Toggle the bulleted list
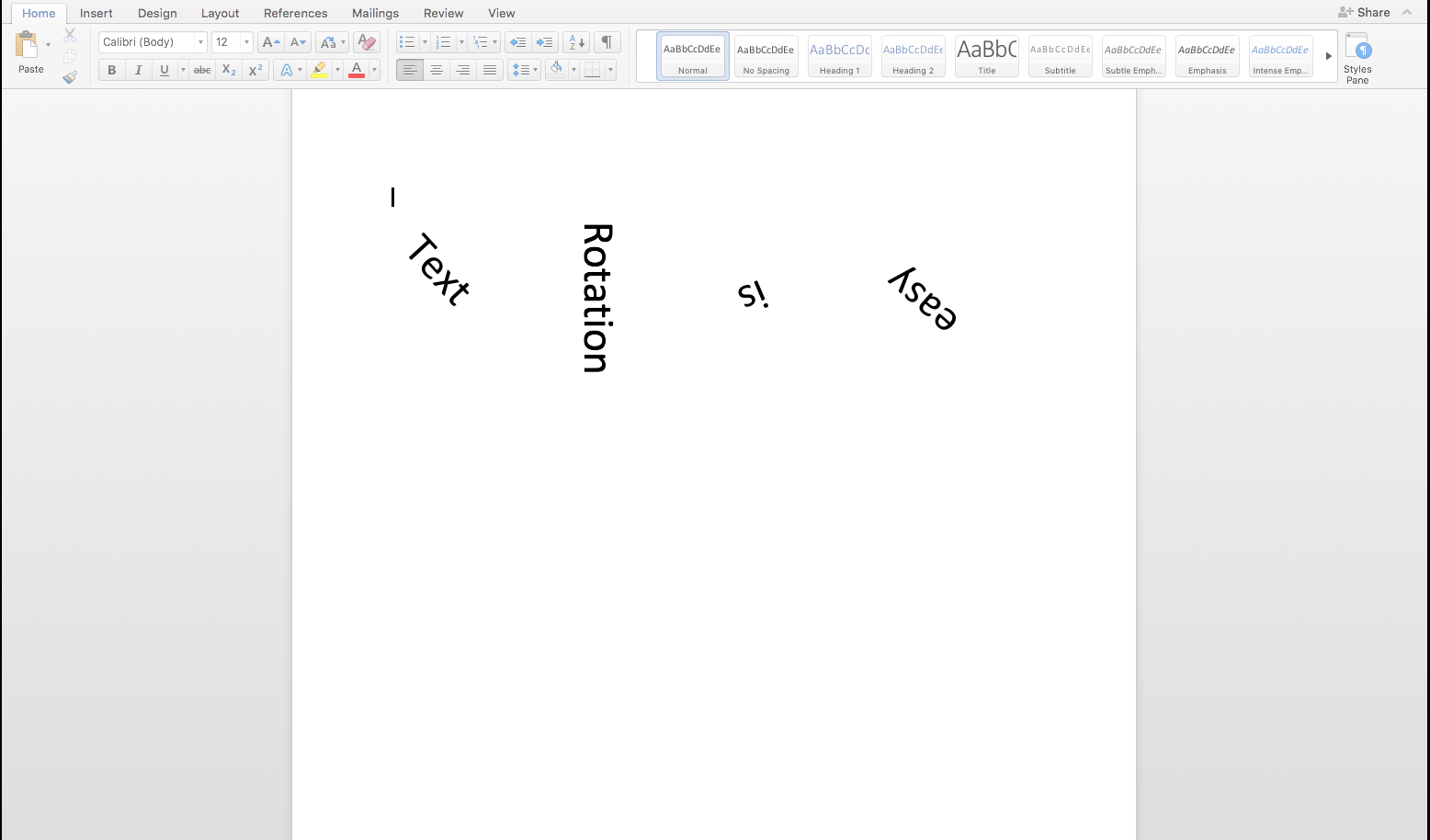 (x=407, y=41)
